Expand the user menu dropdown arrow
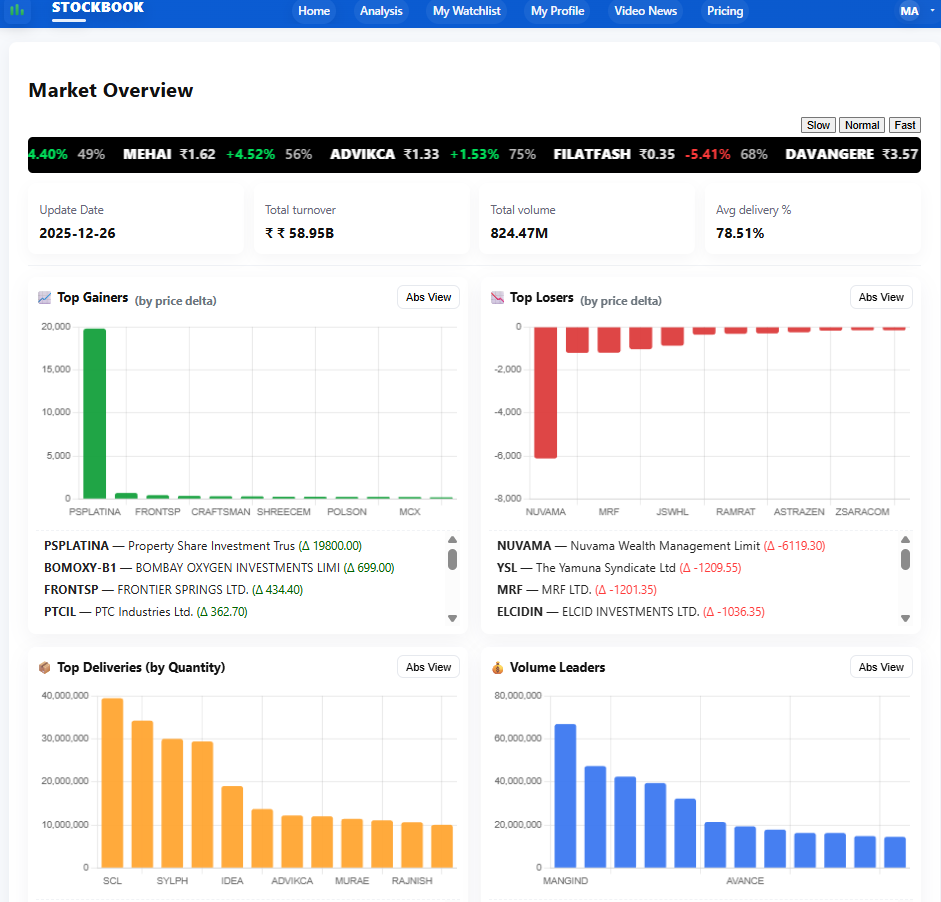Image resolution: width=941 pixels, height=902 pixels. 932,11
